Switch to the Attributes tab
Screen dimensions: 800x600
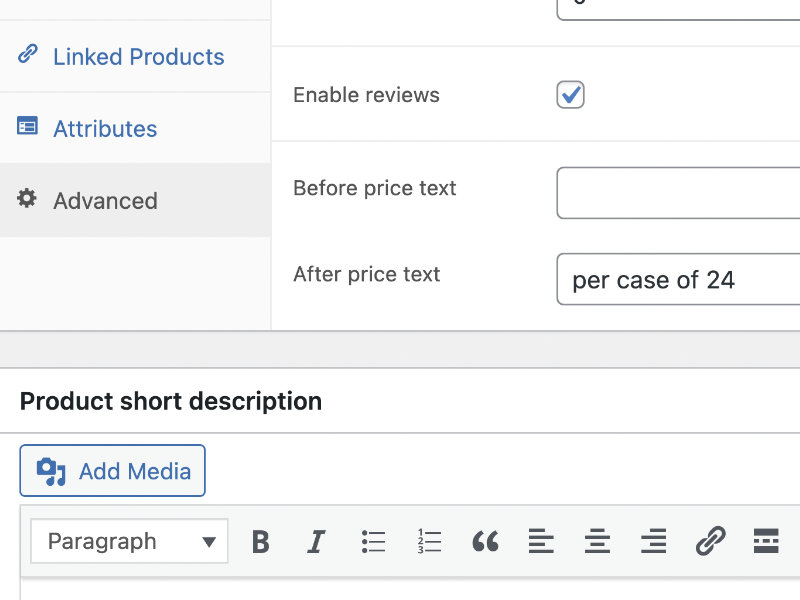pos(104,128)
